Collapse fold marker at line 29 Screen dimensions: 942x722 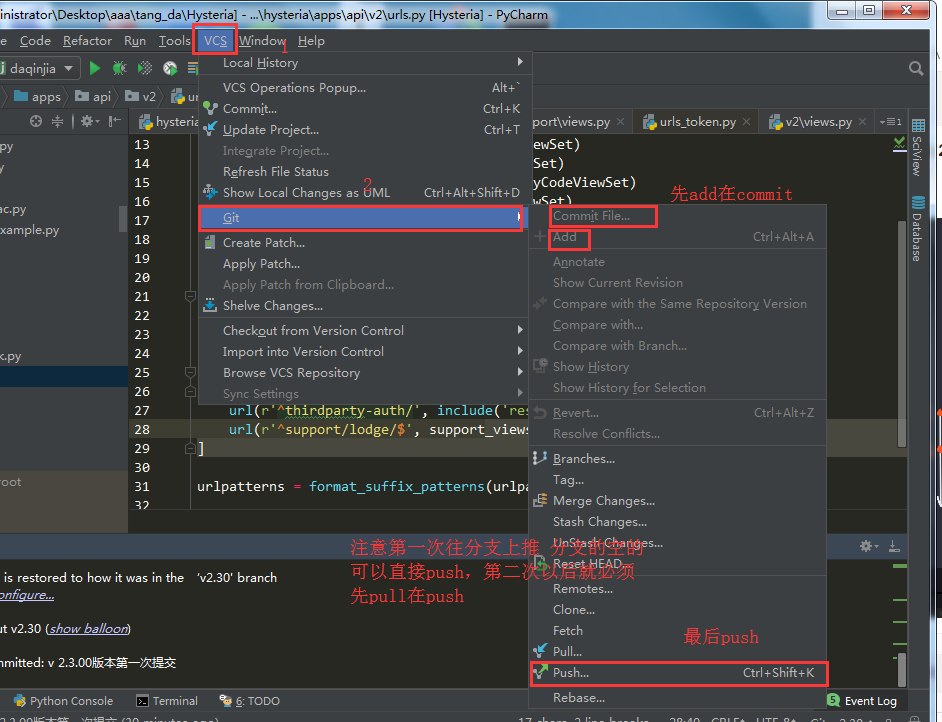point(190,448)
